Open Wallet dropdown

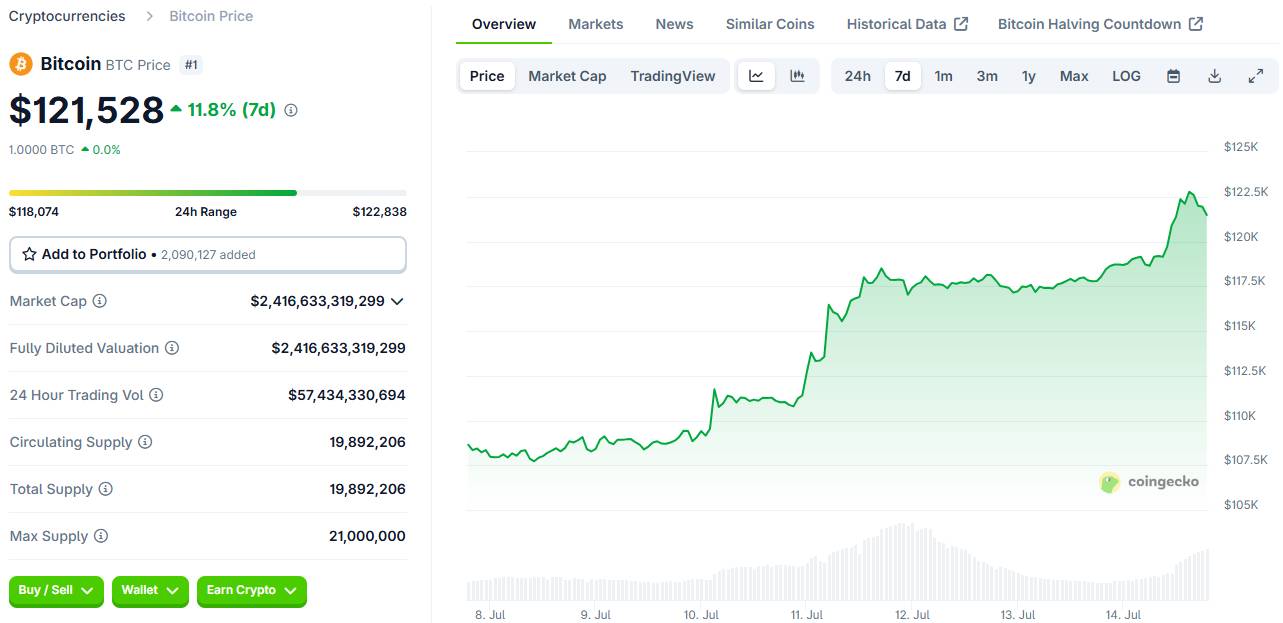pos(150,591)
